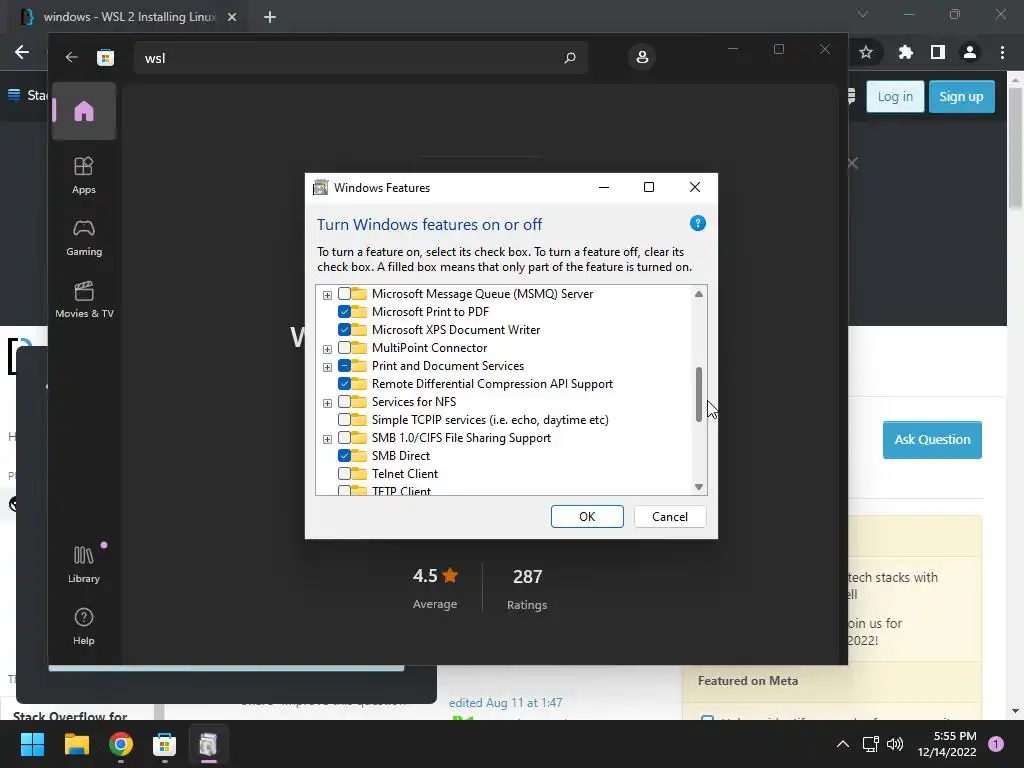Open Stack Overflow hamburger menu
This screenshot has height=768, width=1024.
[x=14, y=95]
